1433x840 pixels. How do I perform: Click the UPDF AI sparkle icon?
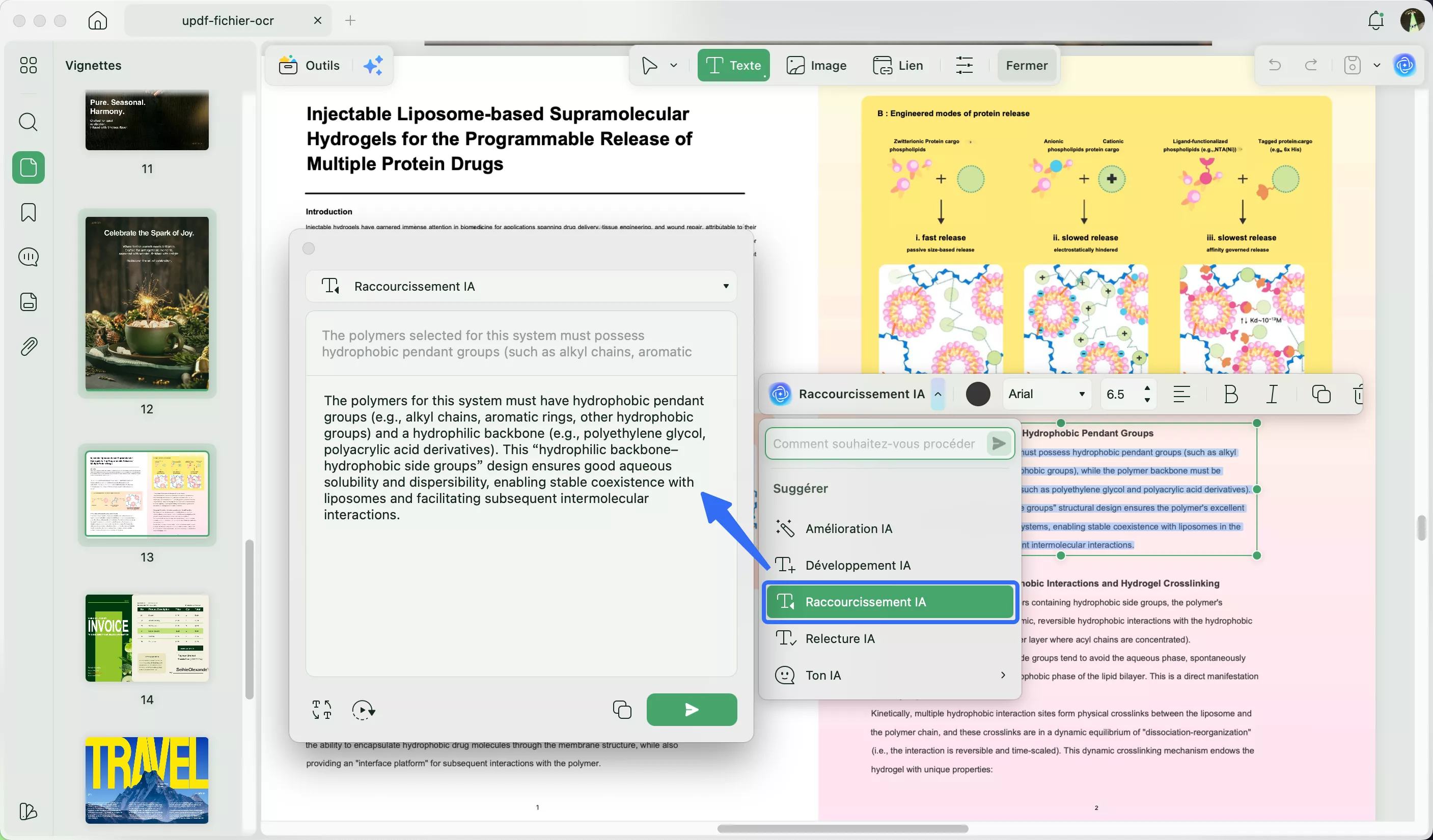tap(373, 65)
